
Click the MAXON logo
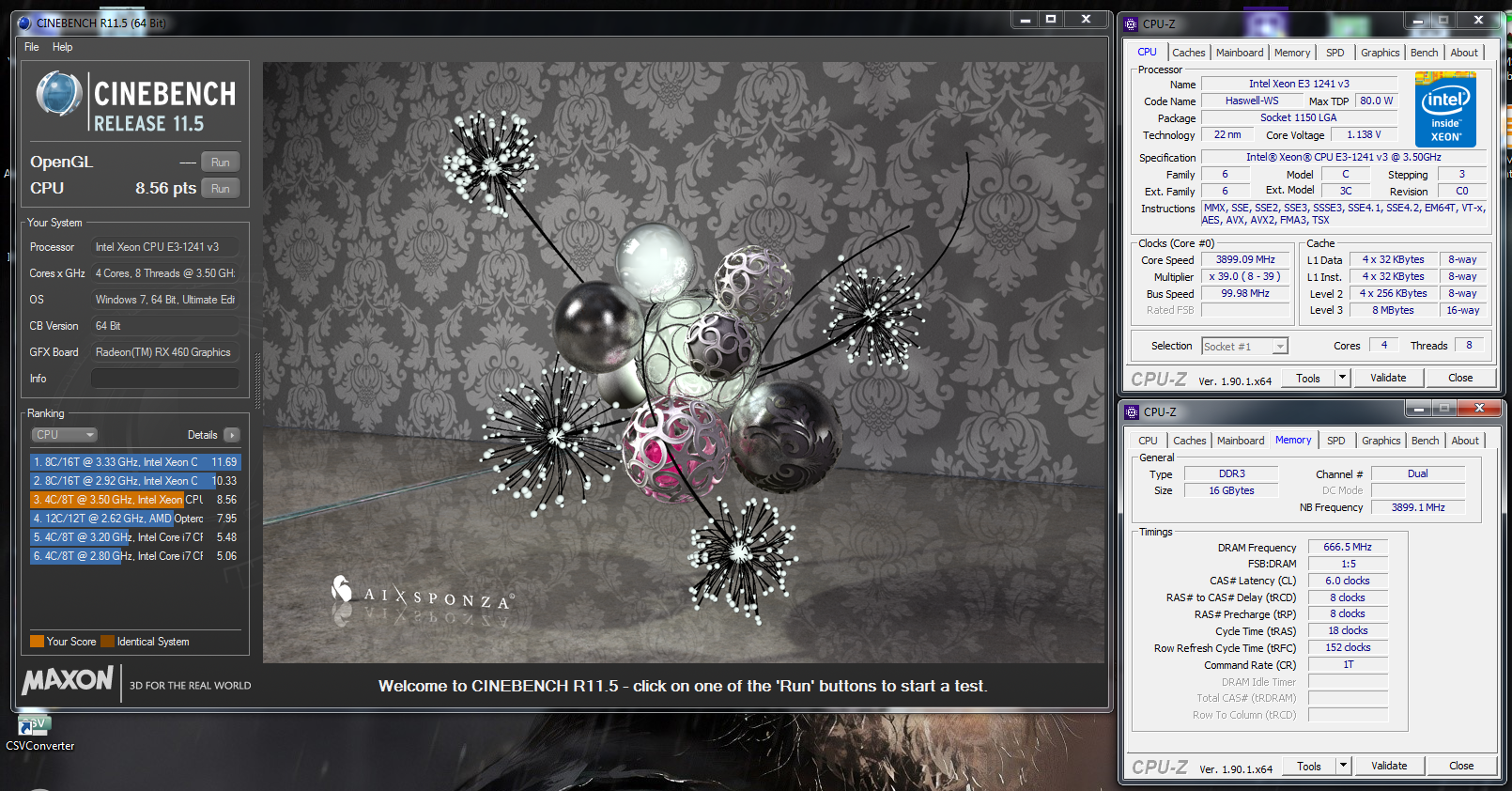point(68,680)
